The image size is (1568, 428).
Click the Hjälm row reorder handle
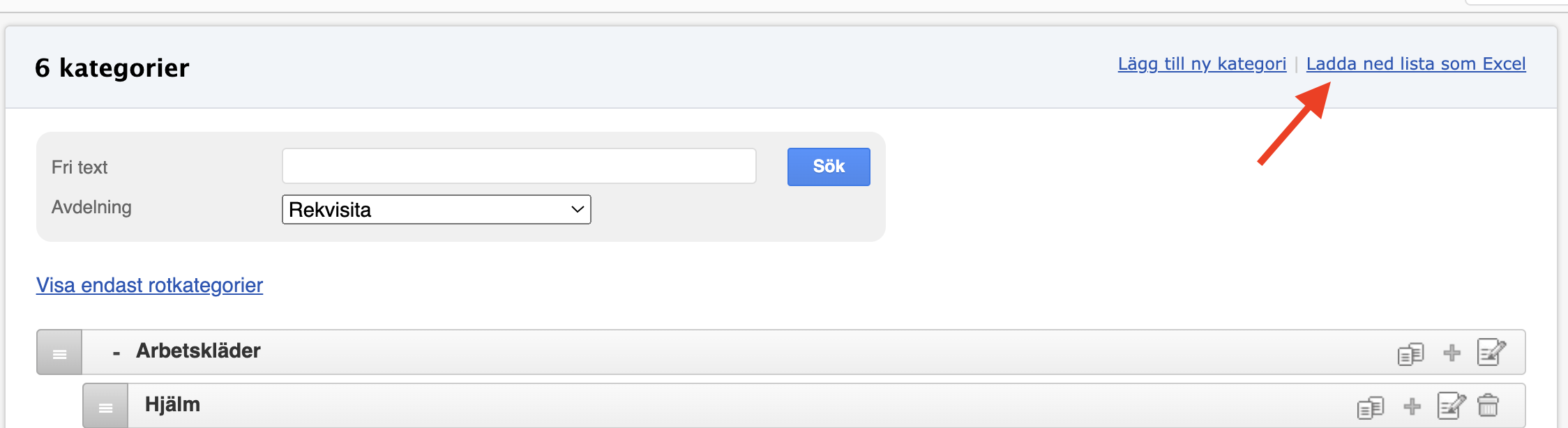tap(106, 406)
